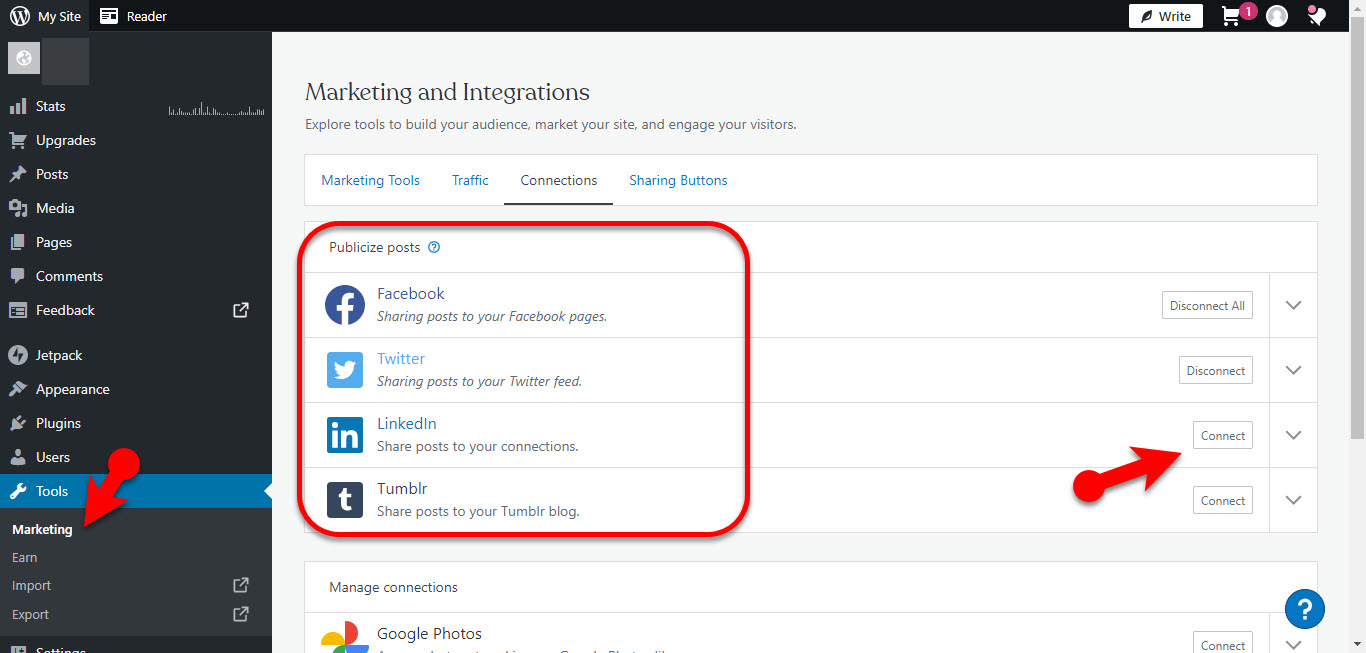This screenshot has width=1366, height=653.
Task: Open the blue help question-mark button
Action: click(1305, 609)
